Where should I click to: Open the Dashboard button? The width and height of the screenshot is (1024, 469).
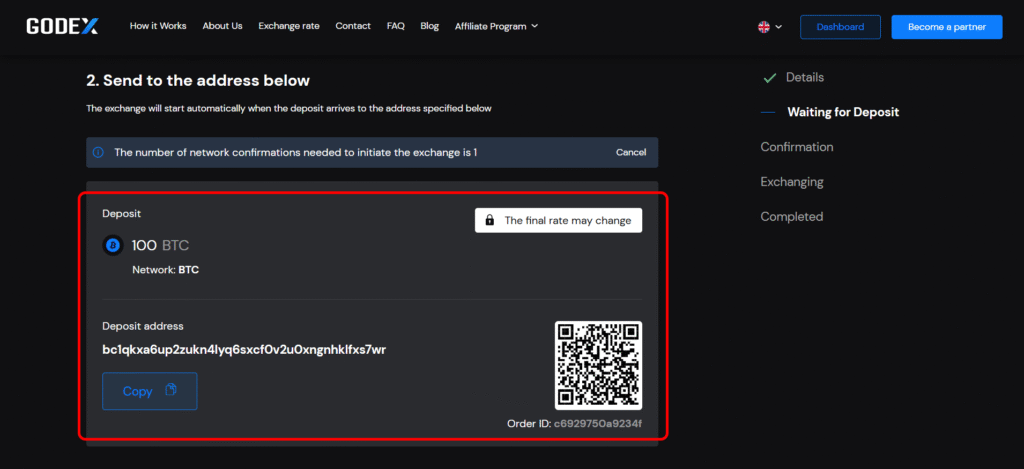click(x=840, y=27)
